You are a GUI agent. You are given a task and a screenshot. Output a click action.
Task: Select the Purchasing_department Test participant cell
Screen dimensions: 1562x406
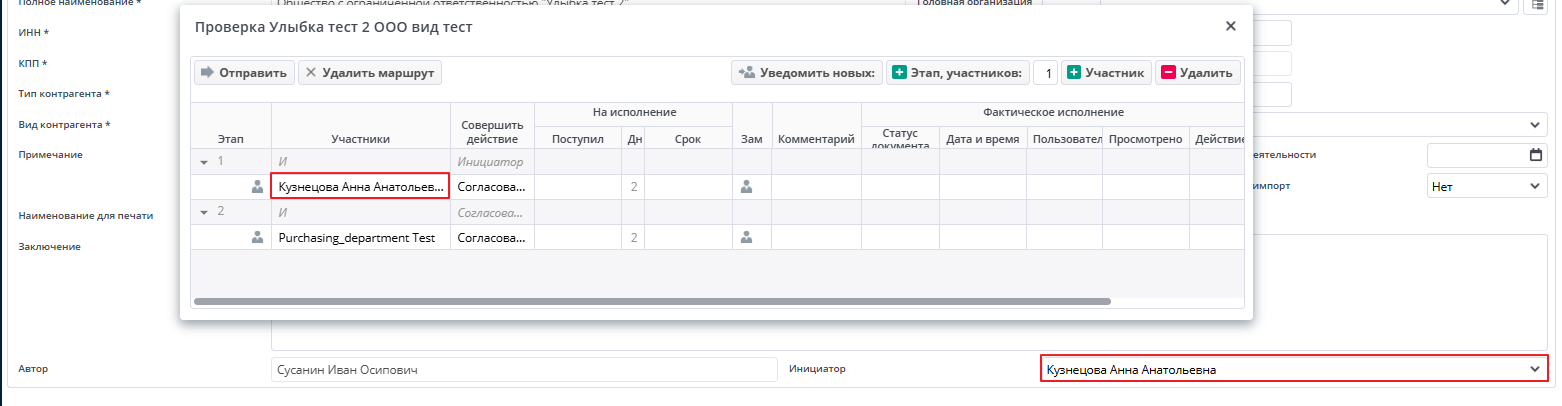coord(360,237)
